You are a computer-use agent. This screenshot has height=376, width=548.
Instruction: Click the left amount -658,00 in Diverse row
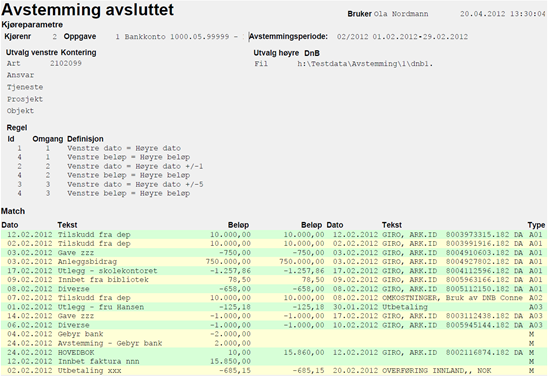coord(235,289)
